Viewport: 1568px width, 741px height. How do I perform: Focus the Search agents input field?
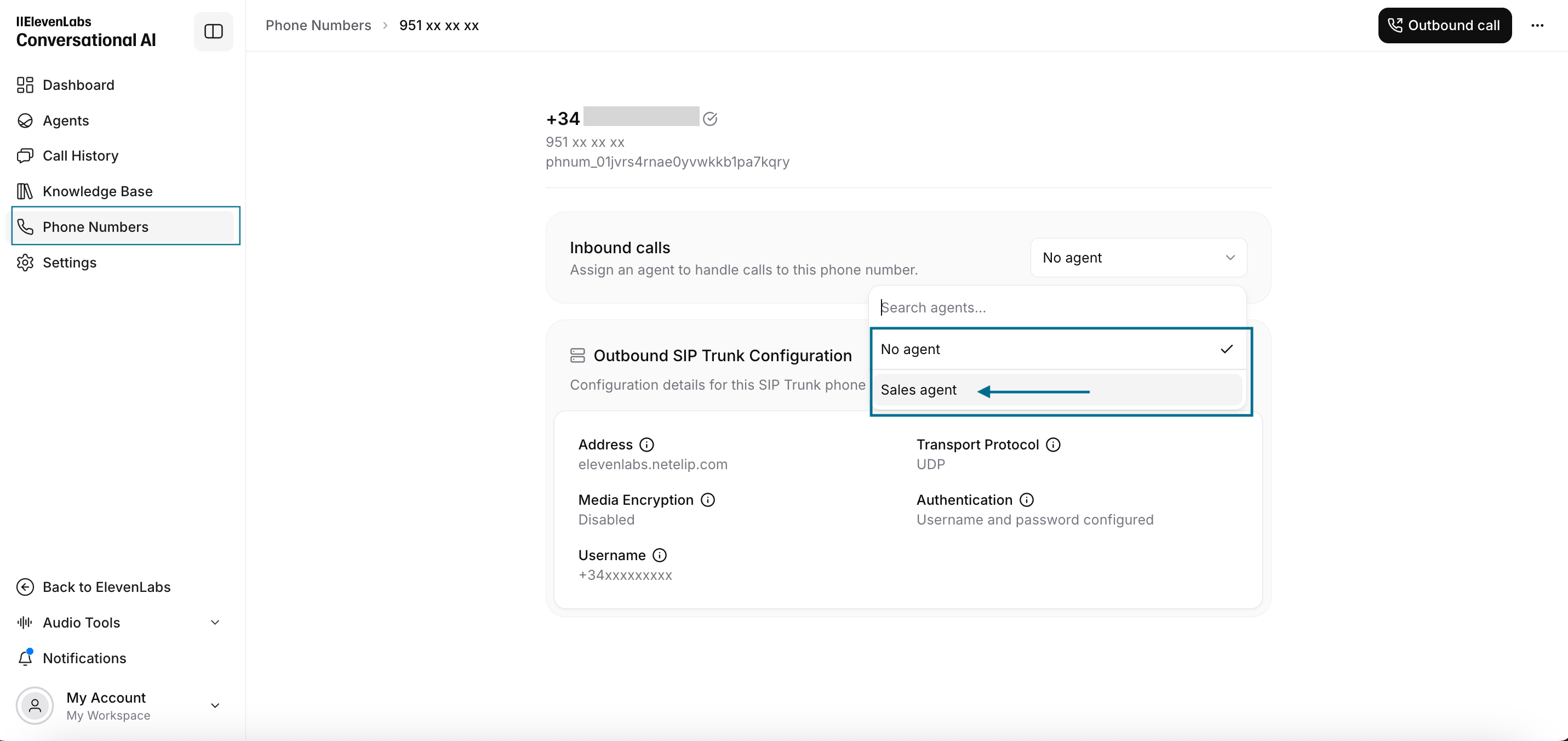pos(1058,307)
